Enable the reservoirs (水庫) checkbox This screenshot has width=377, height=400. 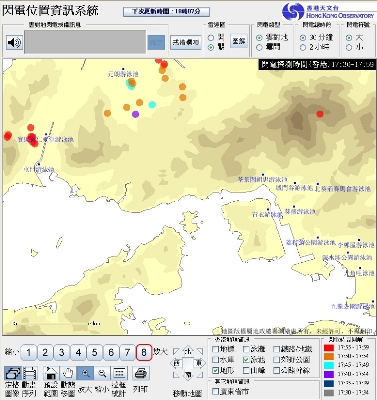216,360
